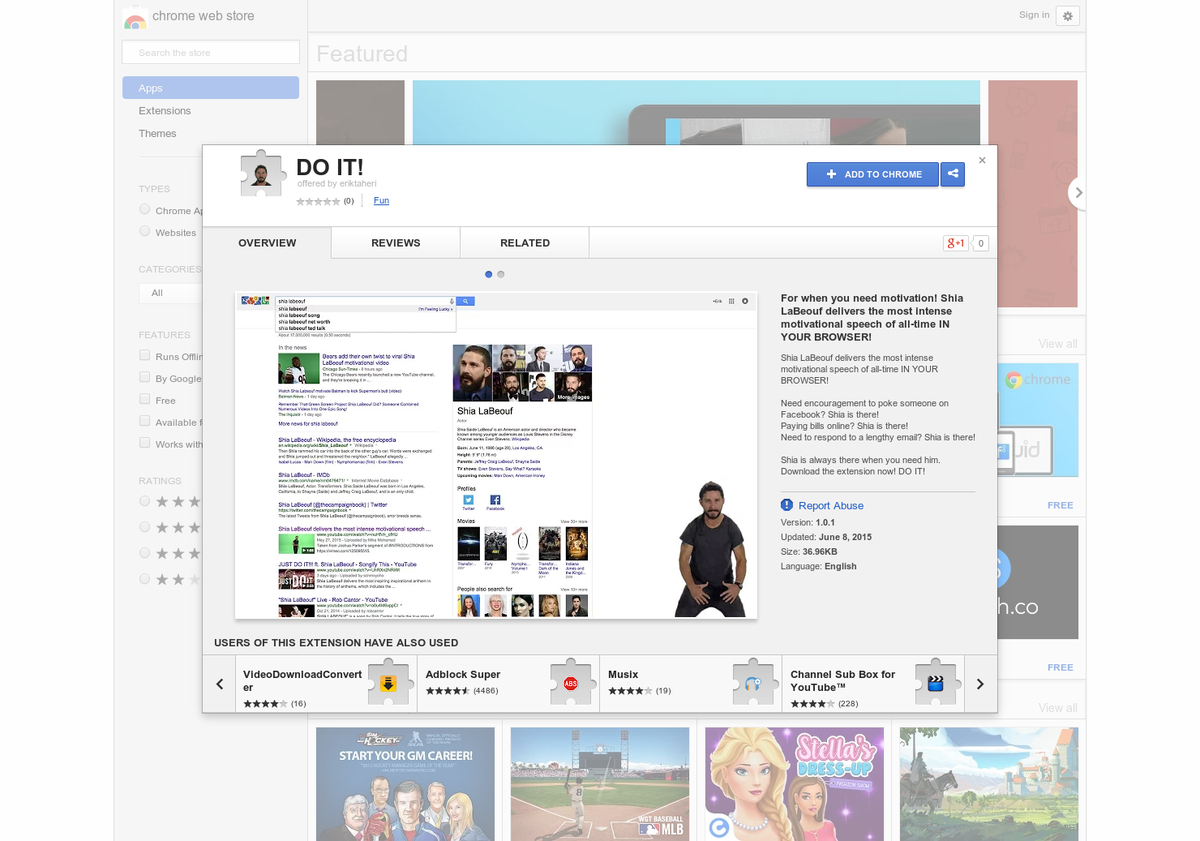
Task: Click the DO IT! screenshot preview image
Action: 496,455
